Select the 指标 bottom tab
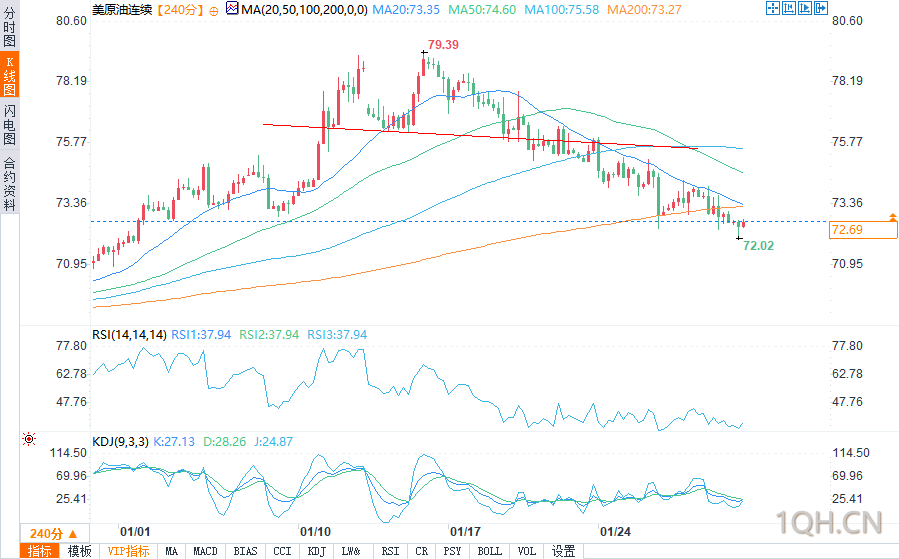This screenshot has height=559, width=899. click(40, 551)
